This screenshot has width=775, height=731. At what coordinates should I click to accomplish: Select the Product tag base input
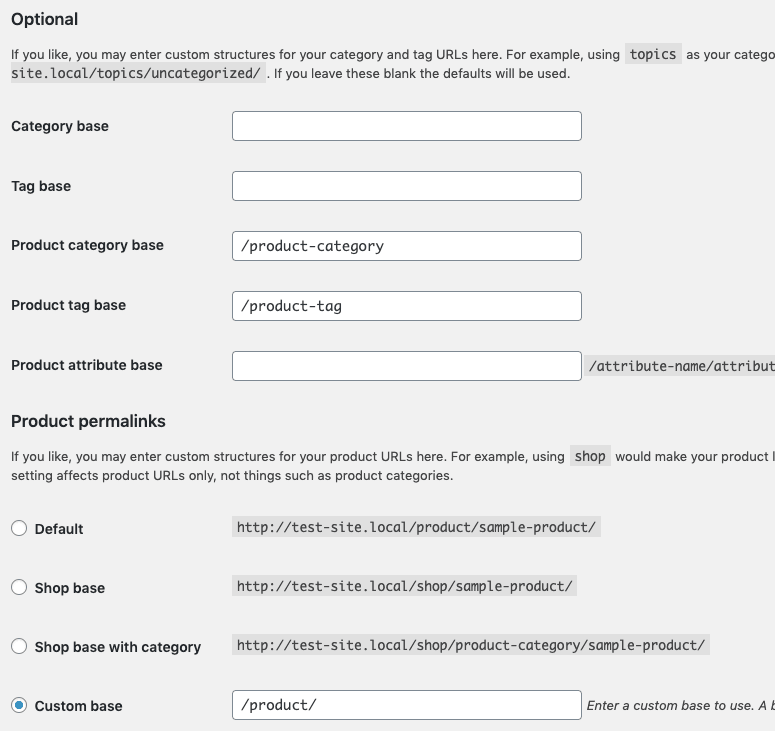coord(406,306)
